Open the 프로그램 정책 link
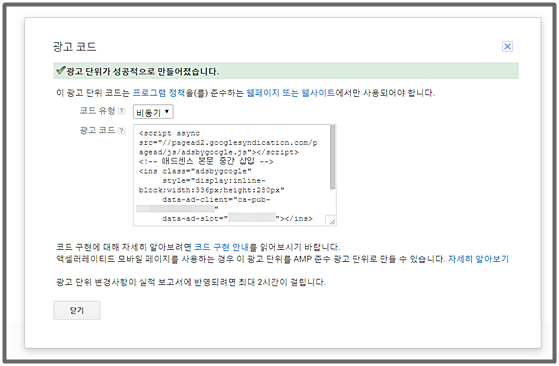The width and height of the screenshot is (559, 366). click(x=159, y=93)
